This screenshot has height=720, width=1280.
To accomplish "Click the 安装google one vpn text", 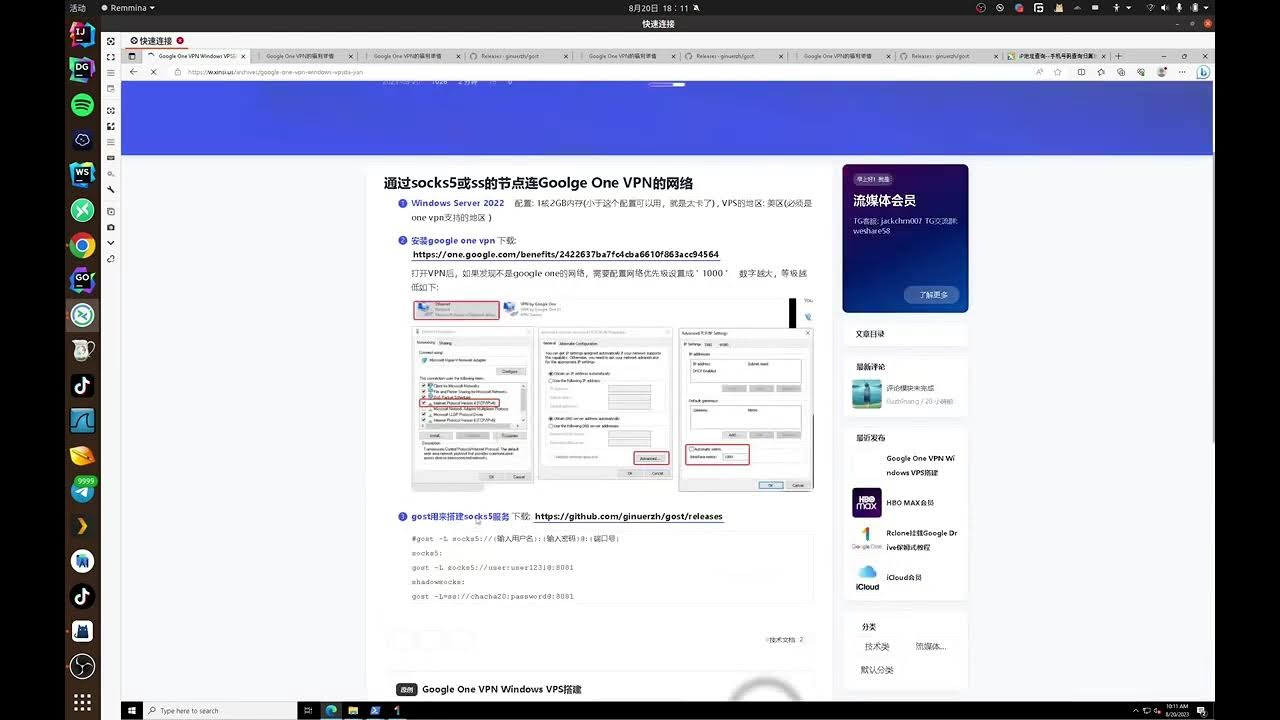I will tap(453, 241).
